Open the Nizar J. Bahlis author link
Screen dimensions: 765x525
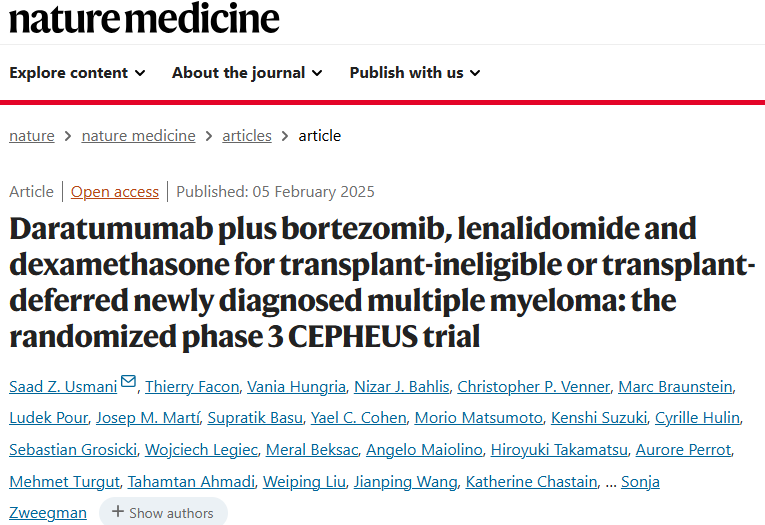(x=402, y=387)
